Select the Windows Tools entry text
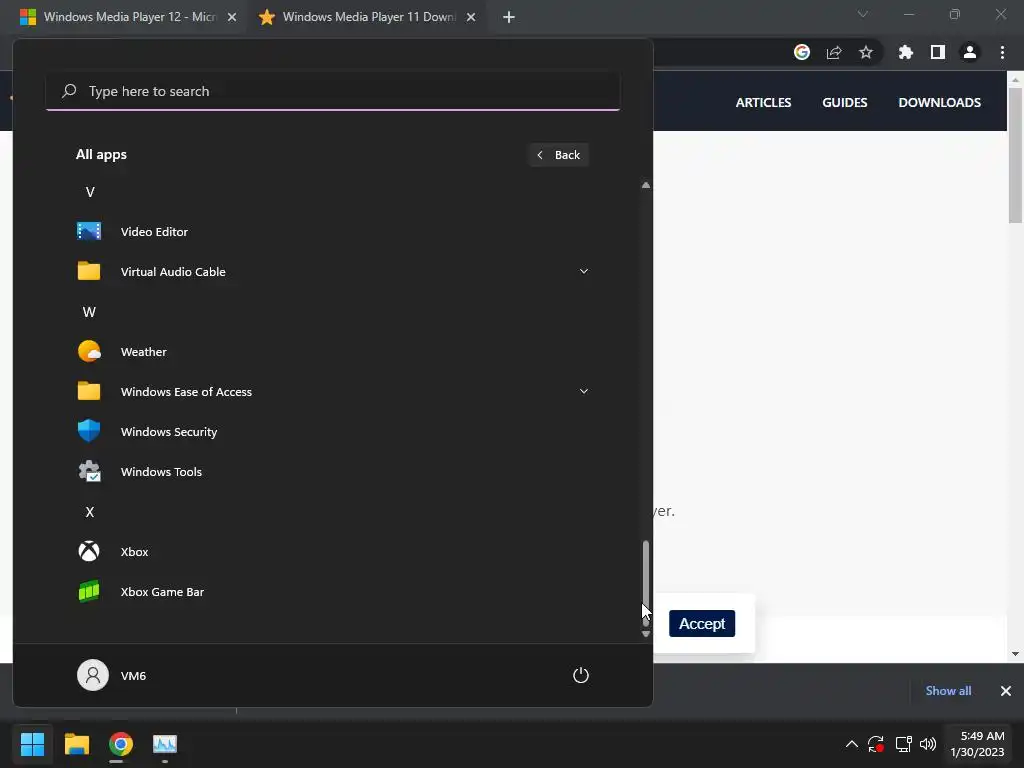This screenshot has height=768, width=1024. (161, 472)
